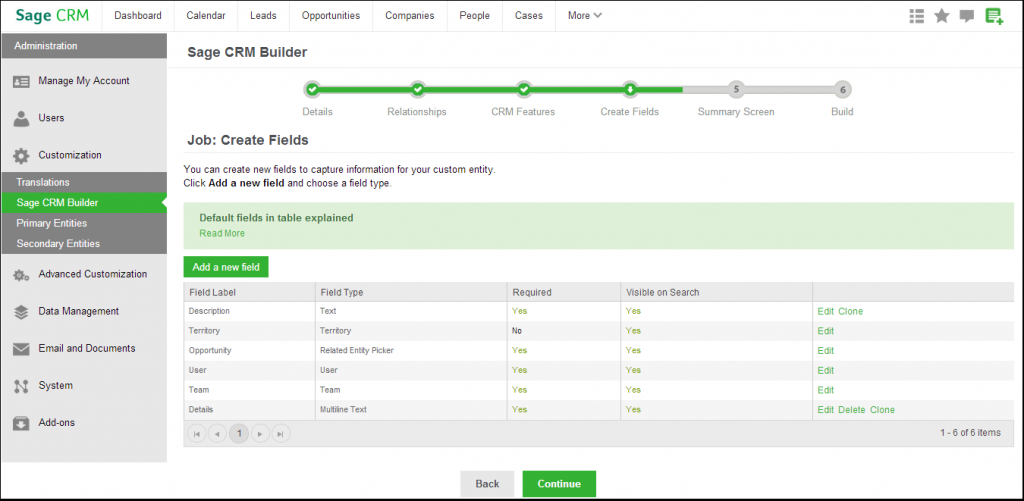This screenshot has width=1024, height=501.
Task: Click the Manage My Account card icon
Action: tap(22, 82)
